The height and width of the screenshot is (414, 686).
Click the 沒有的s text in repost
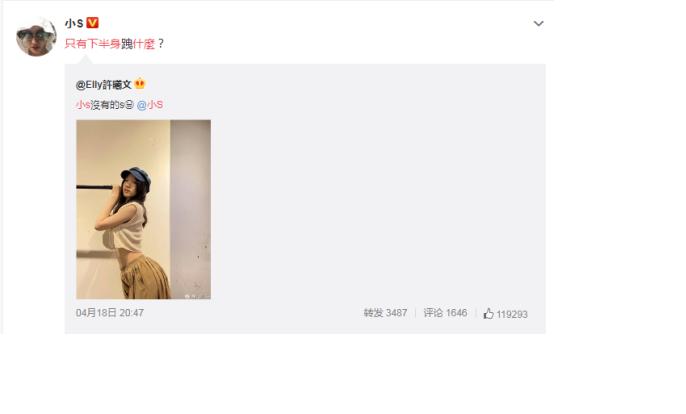(x=108, y=105)
